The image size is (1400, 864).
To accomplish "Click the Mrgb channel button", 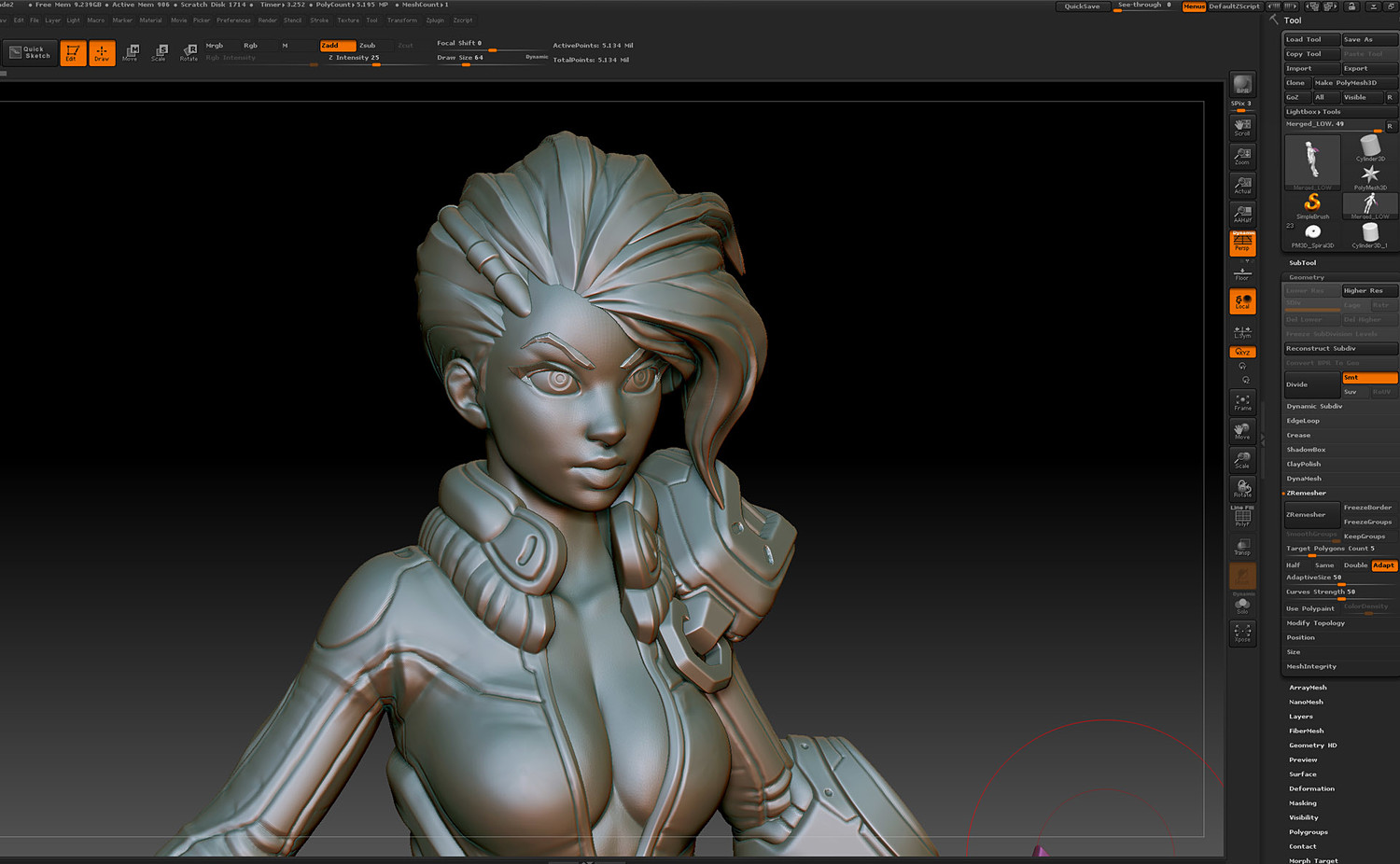I will 215,45.
